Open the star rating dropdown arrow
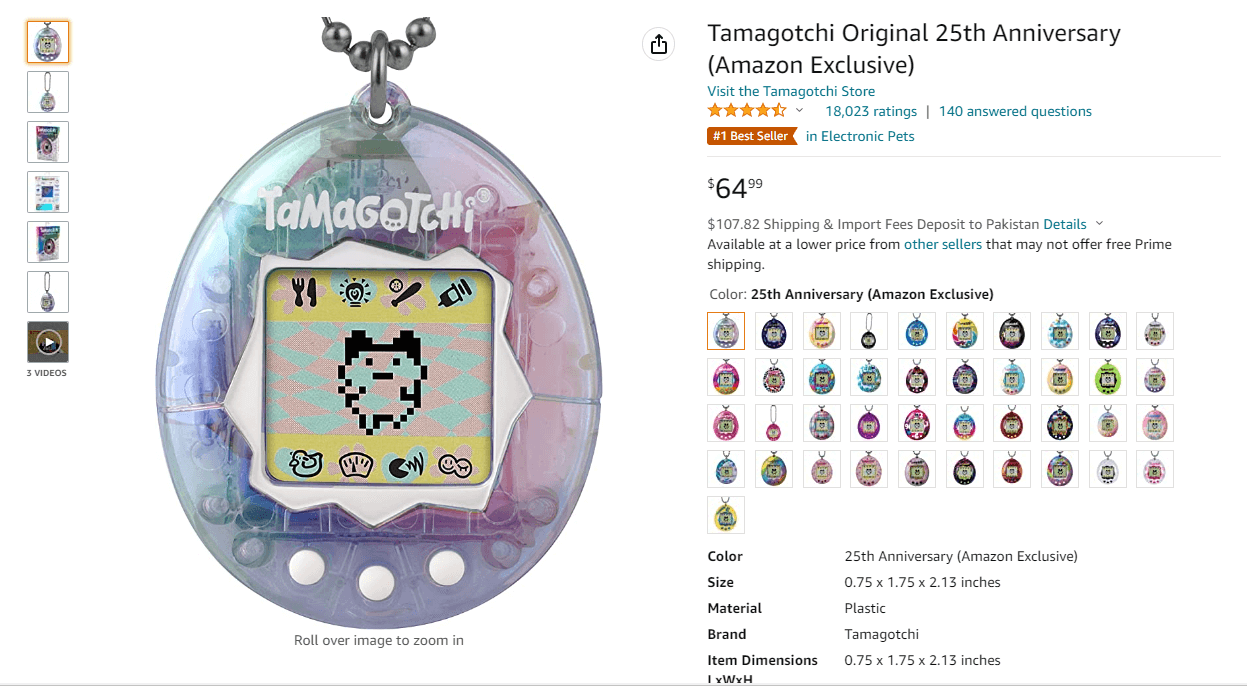Image resolution: width=1247 pixels, height=686 pixels. point(799,111)
